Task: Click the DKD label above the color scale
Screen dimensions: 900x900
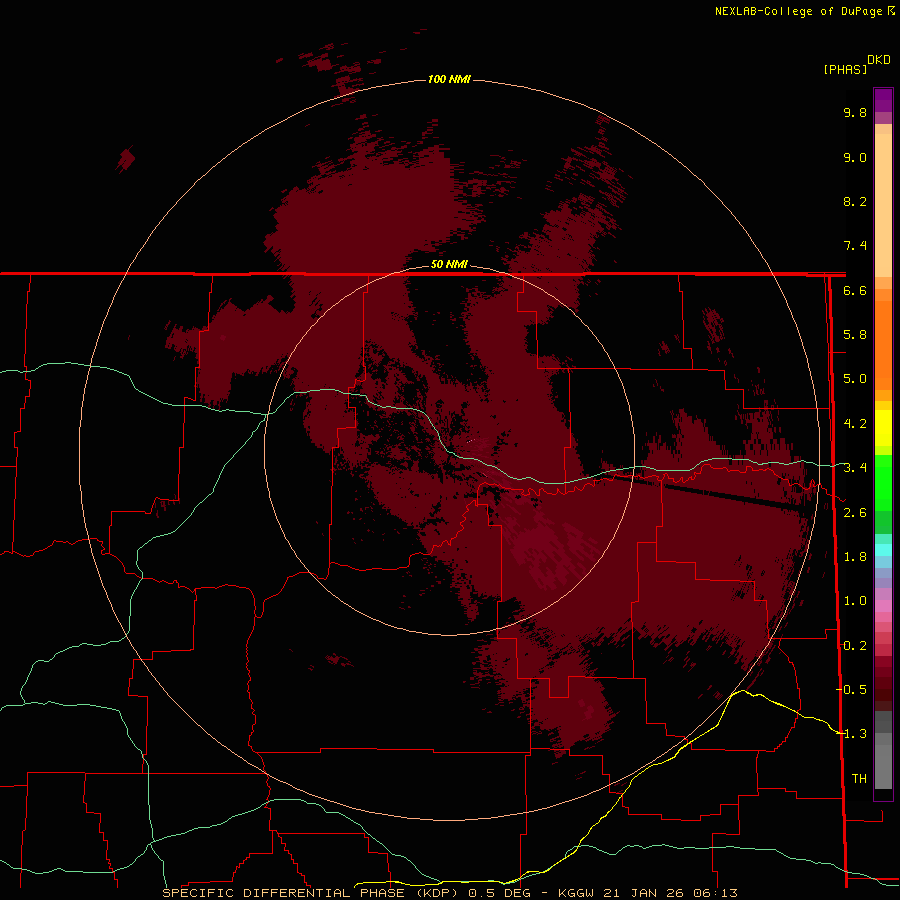Action: pyautogui.click(x=879, y=60)
